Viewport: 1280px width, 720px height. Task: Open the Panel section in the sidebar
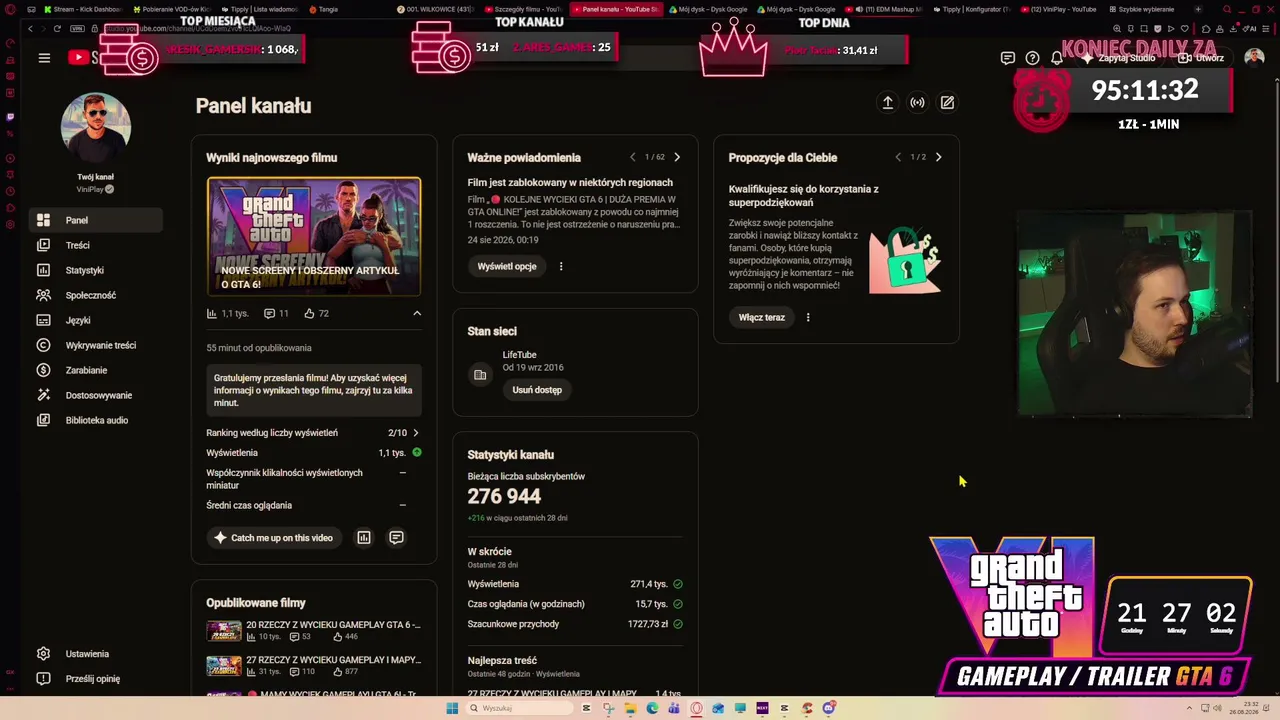tap(97, 220)
